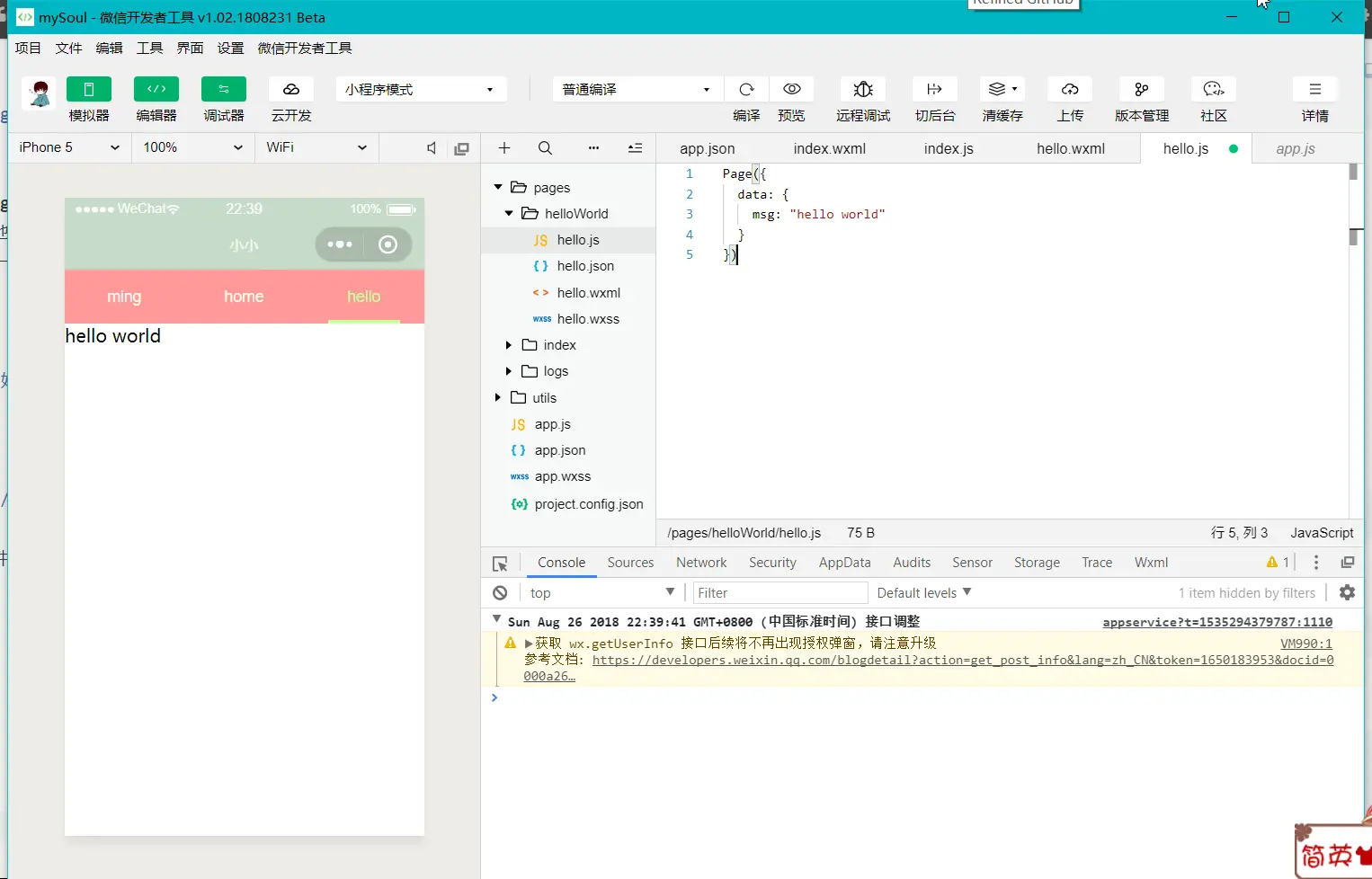Screen dimensions: 1372x879
Task: Mute the simulator sound
Action: 432,148
